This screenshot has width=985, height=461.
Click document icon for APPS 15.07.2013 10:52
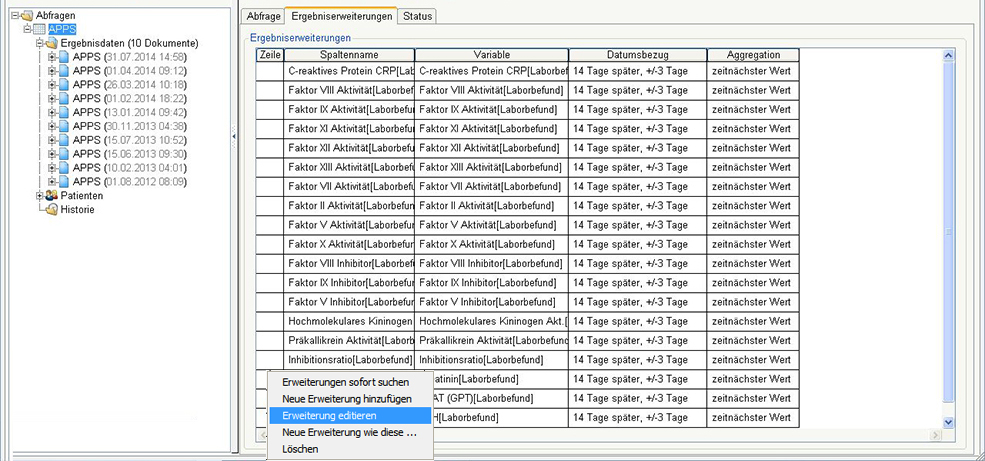pyautogui.click(x=64, y=140)
